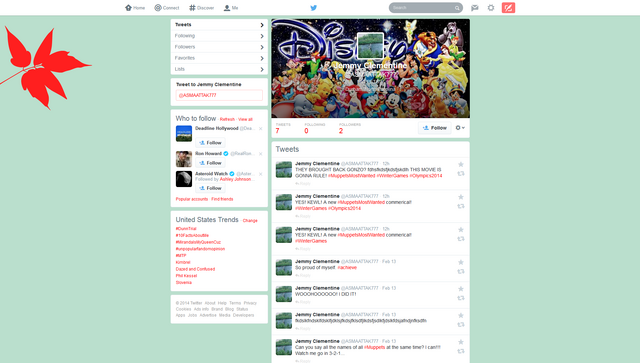The image size is (640, 363).
Task: Open user actions gear dropdown beside Follow
Action: click(460, 128)
